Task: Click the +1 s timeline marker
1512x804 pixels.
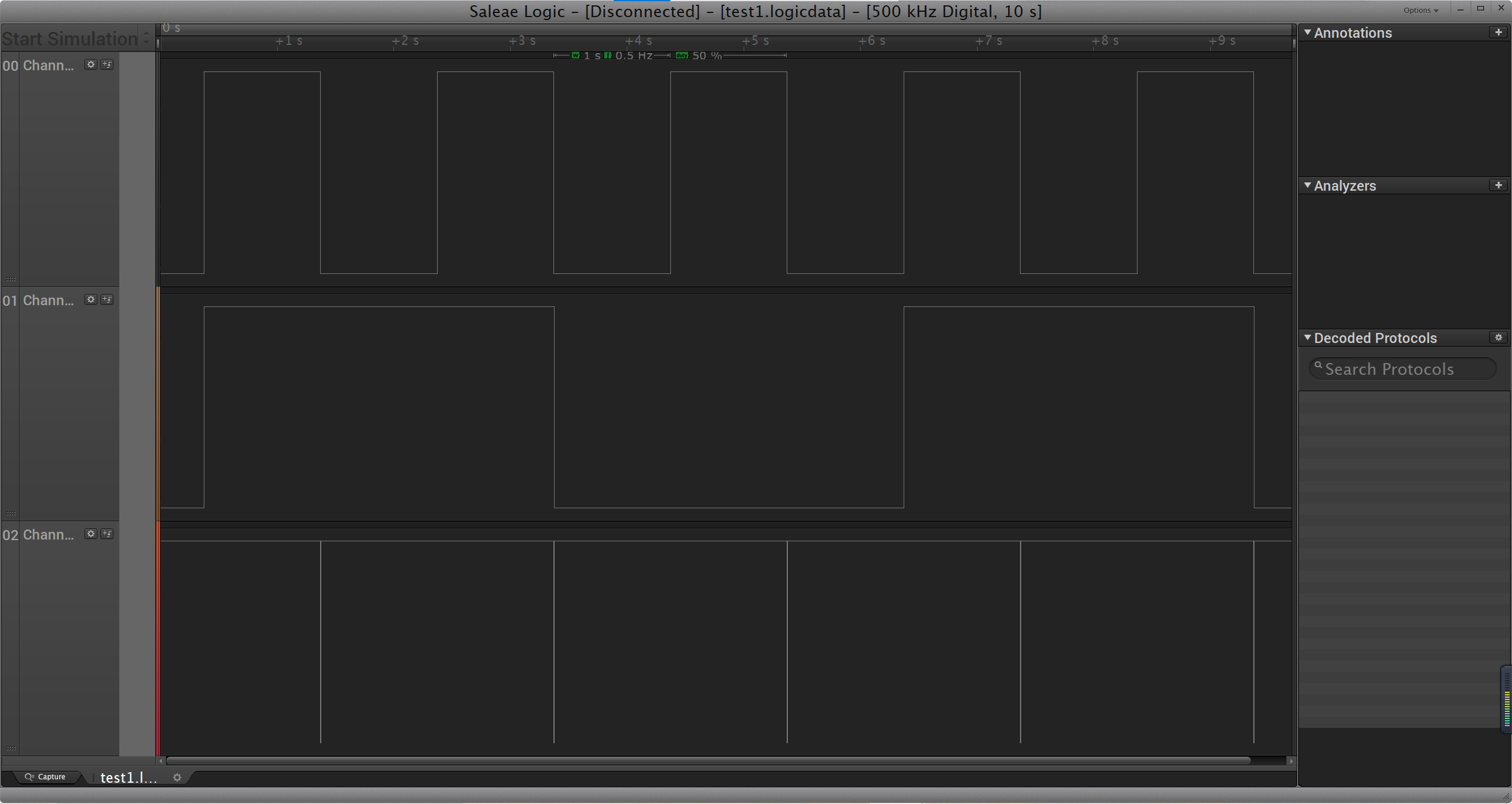Action: [289, 41]
